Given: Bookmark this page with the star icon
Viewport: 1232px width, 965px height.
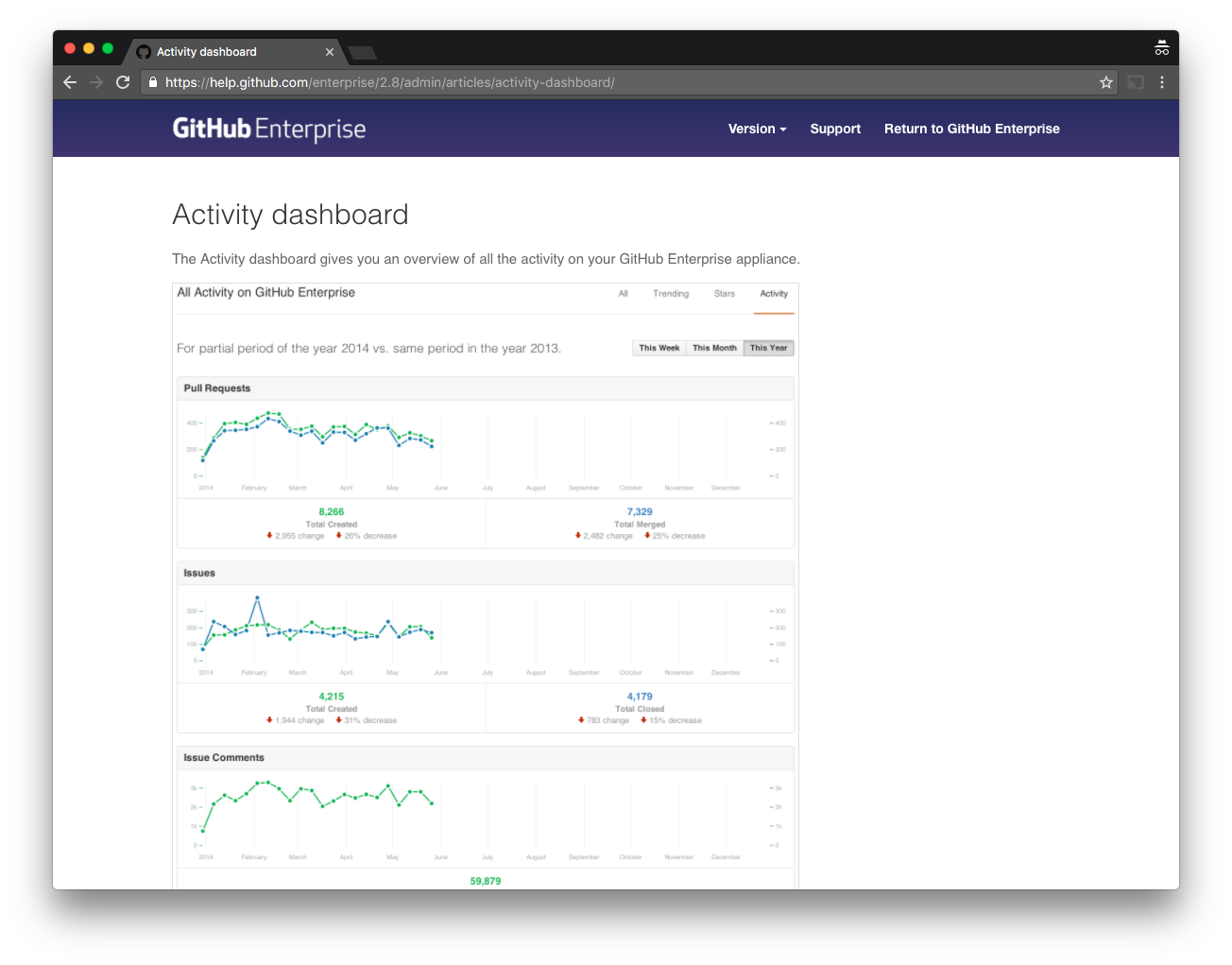Looking at the screenshot, I should [1106, 82].
